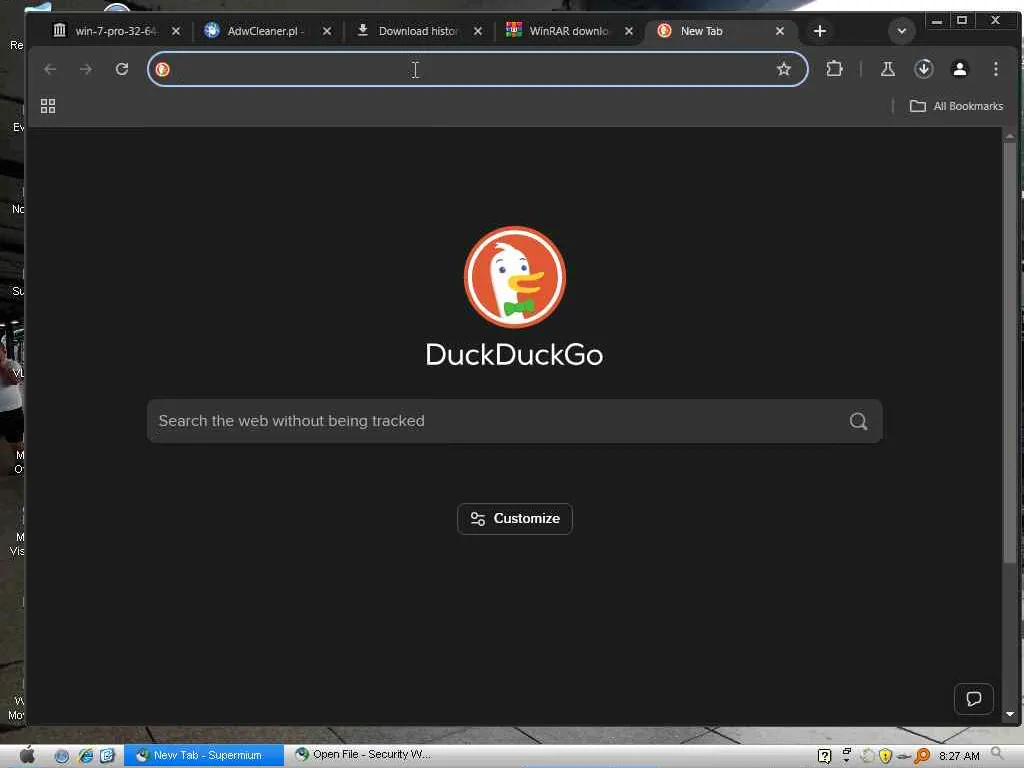Open the three-dot browser menu
Screen dimensions: 1024x768
click(x=995, y=69)
